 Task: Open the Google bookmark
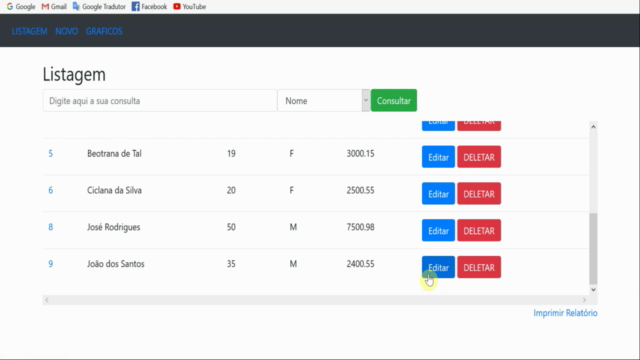pos(21,7)
